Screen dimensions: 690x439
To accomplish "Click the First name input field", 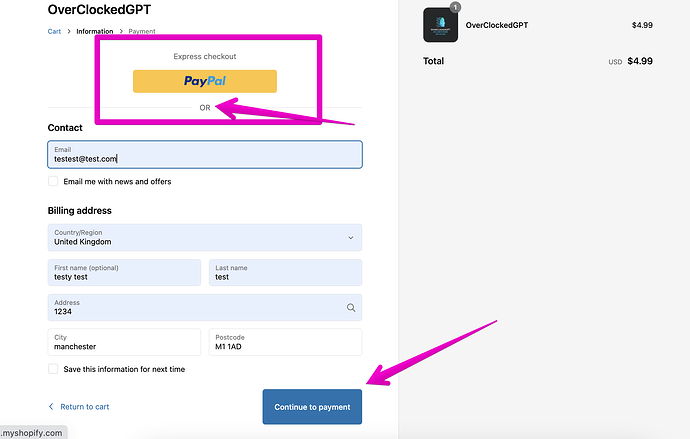I will click(124, 273).
